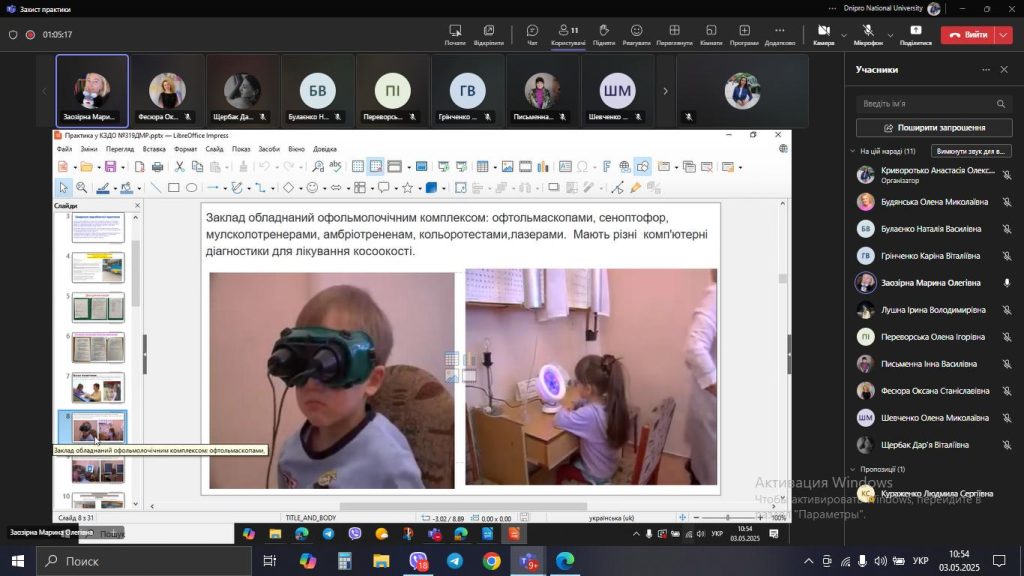Open Користувачі participants panel button
The height and width of the screenshot is (576, 1024).
point(568,35)
